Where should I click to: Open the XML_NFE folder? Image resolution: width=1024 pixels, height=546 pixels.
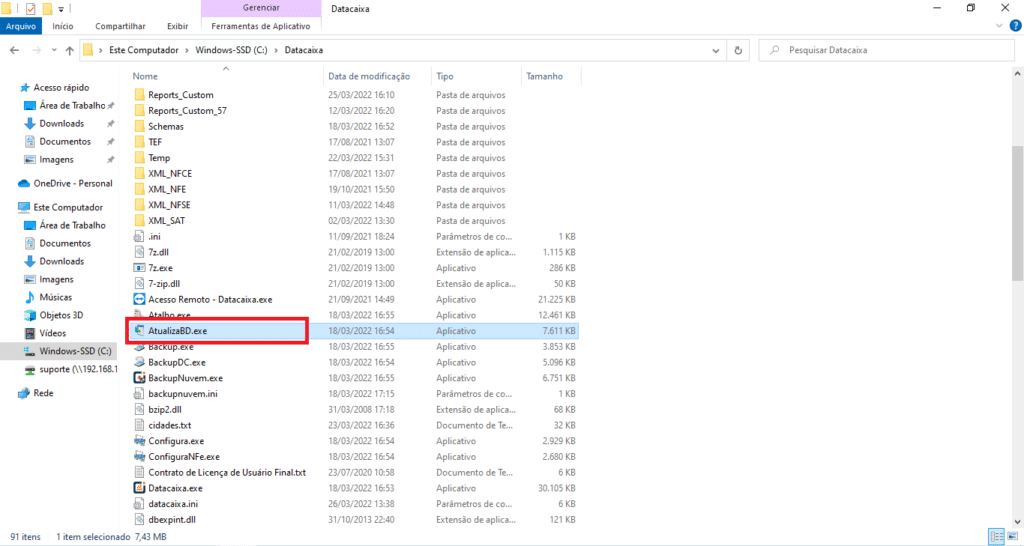167,189
